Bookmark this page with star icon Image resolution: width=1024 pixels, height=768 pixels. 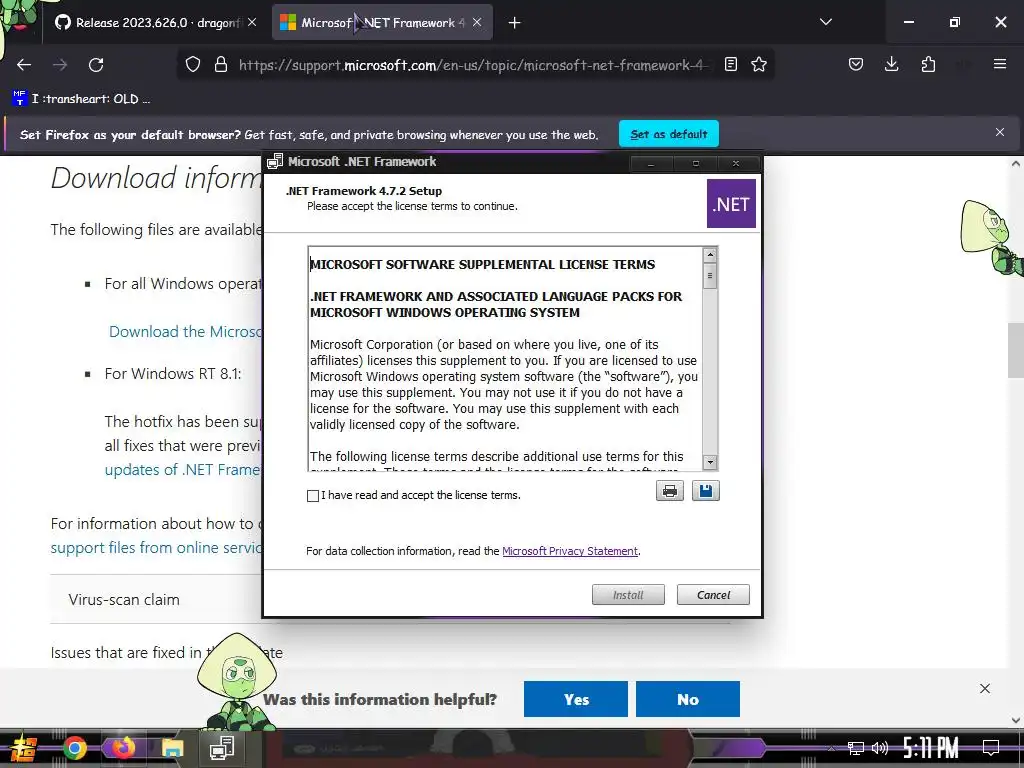click(759, 65)
